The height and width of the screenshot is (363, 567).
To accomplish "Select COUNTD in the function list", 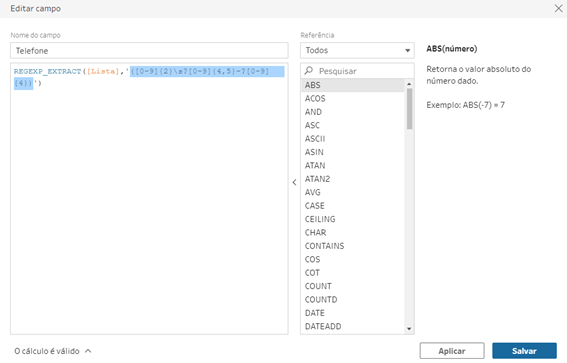I will click(353, 299).
